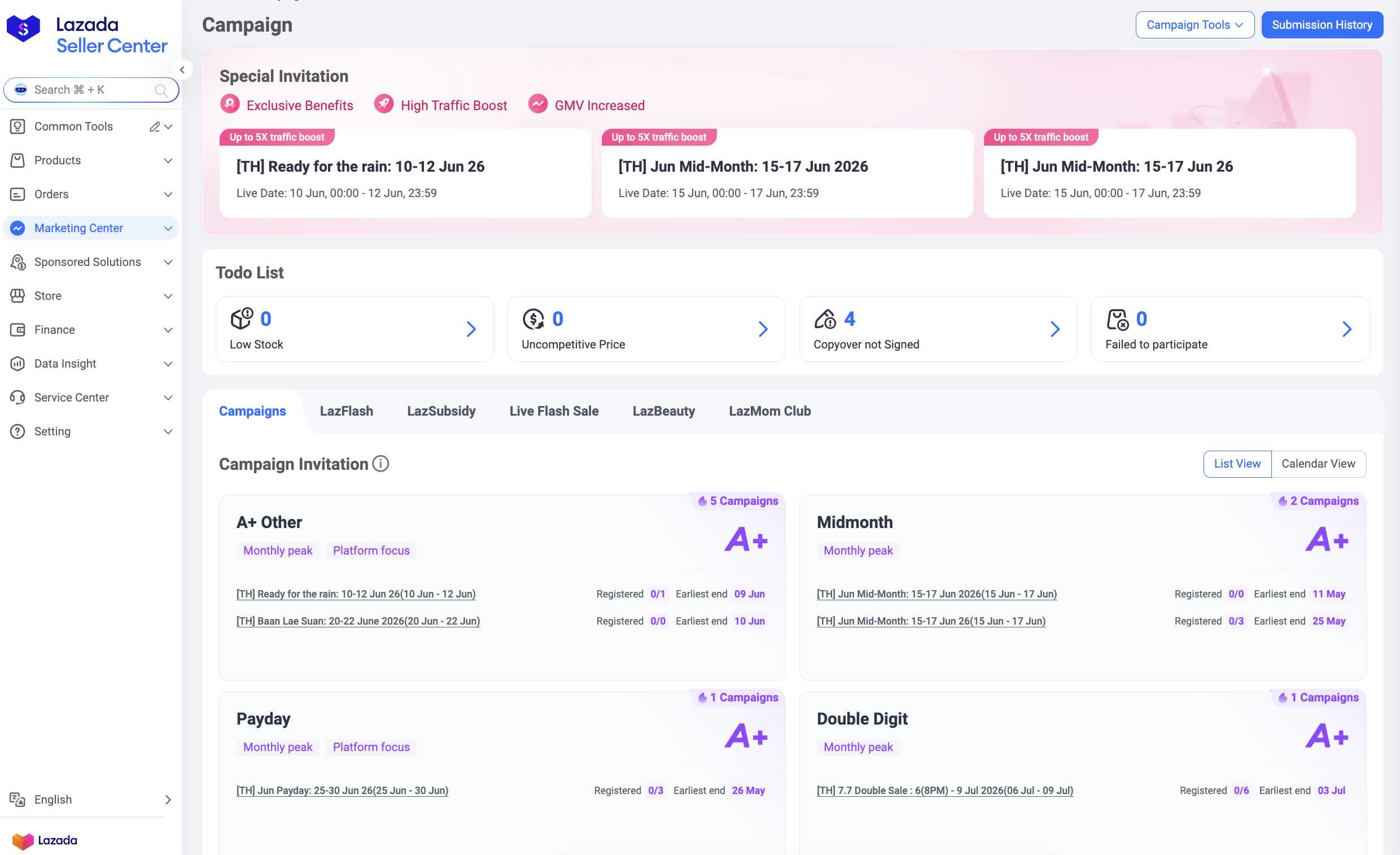1400x855 pixels.
Task: Open Jun Mid-Month 15-17 Jun 2026 link
Action: coord(937,594)
